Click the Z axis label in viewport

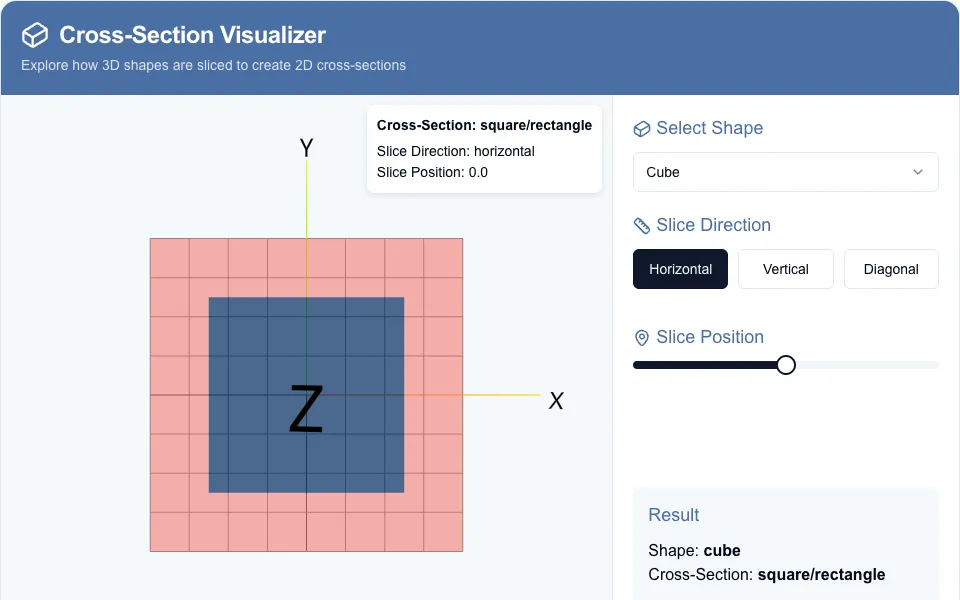click(306, 409)
